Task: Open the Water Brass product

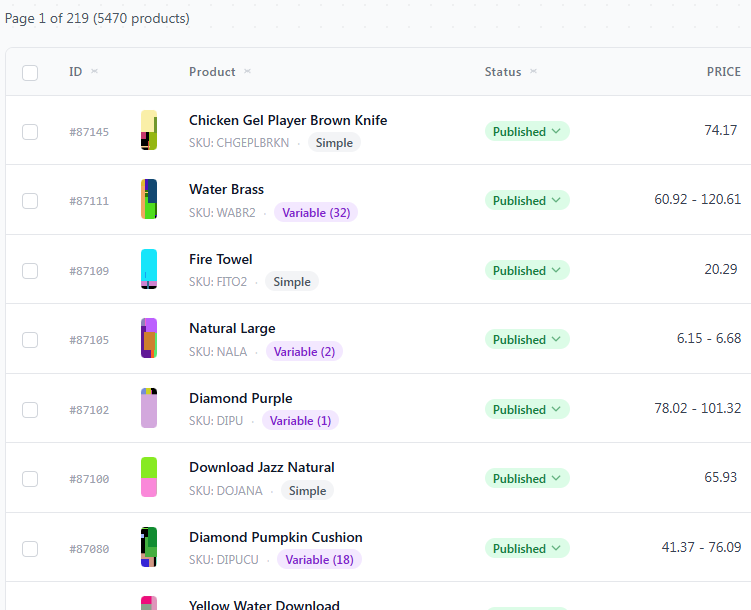Action: (226, 189)
